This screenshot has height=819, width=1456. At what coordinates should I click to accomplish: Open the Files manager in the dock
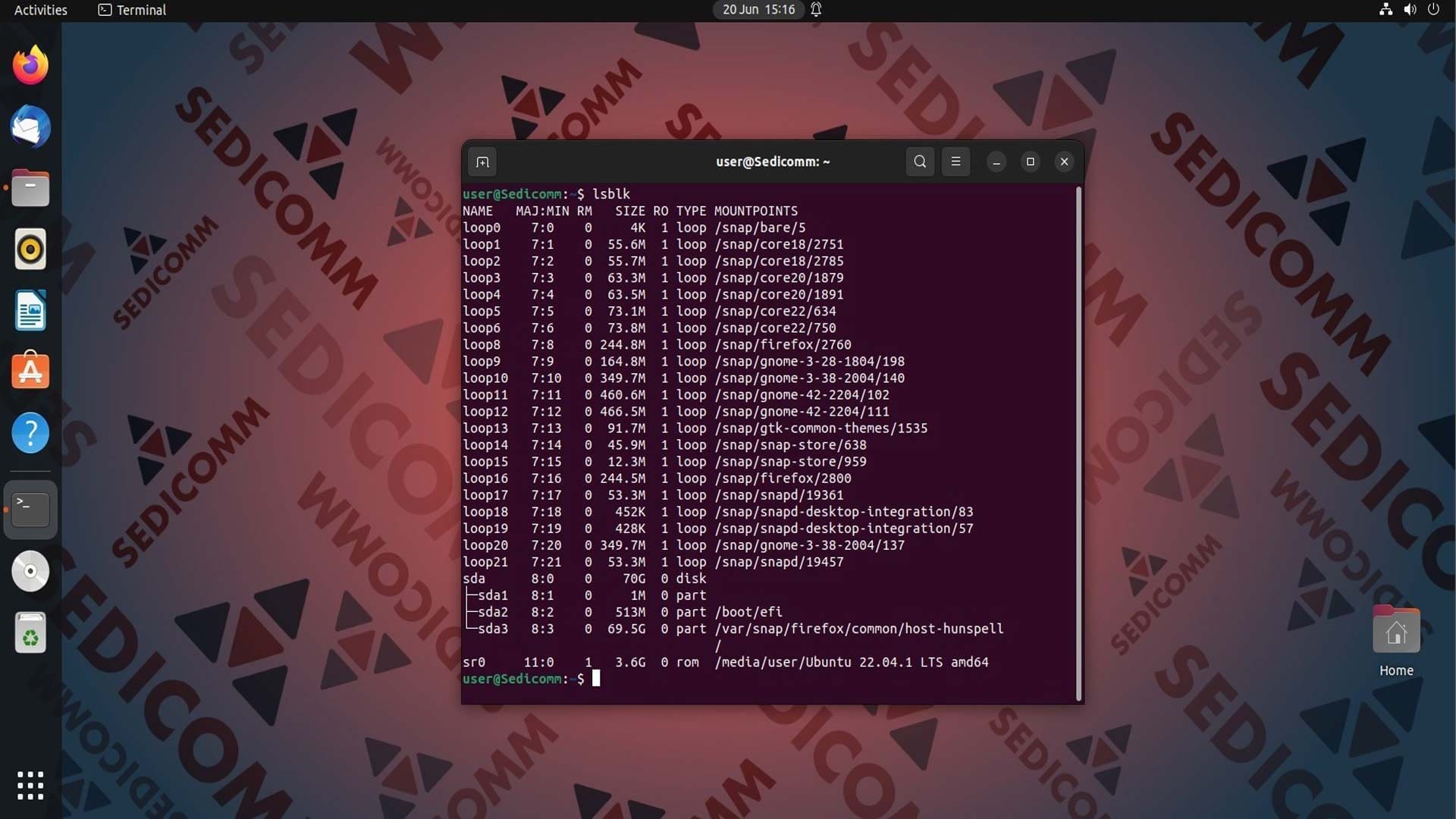pyautogui.click(x=30, y=188)
